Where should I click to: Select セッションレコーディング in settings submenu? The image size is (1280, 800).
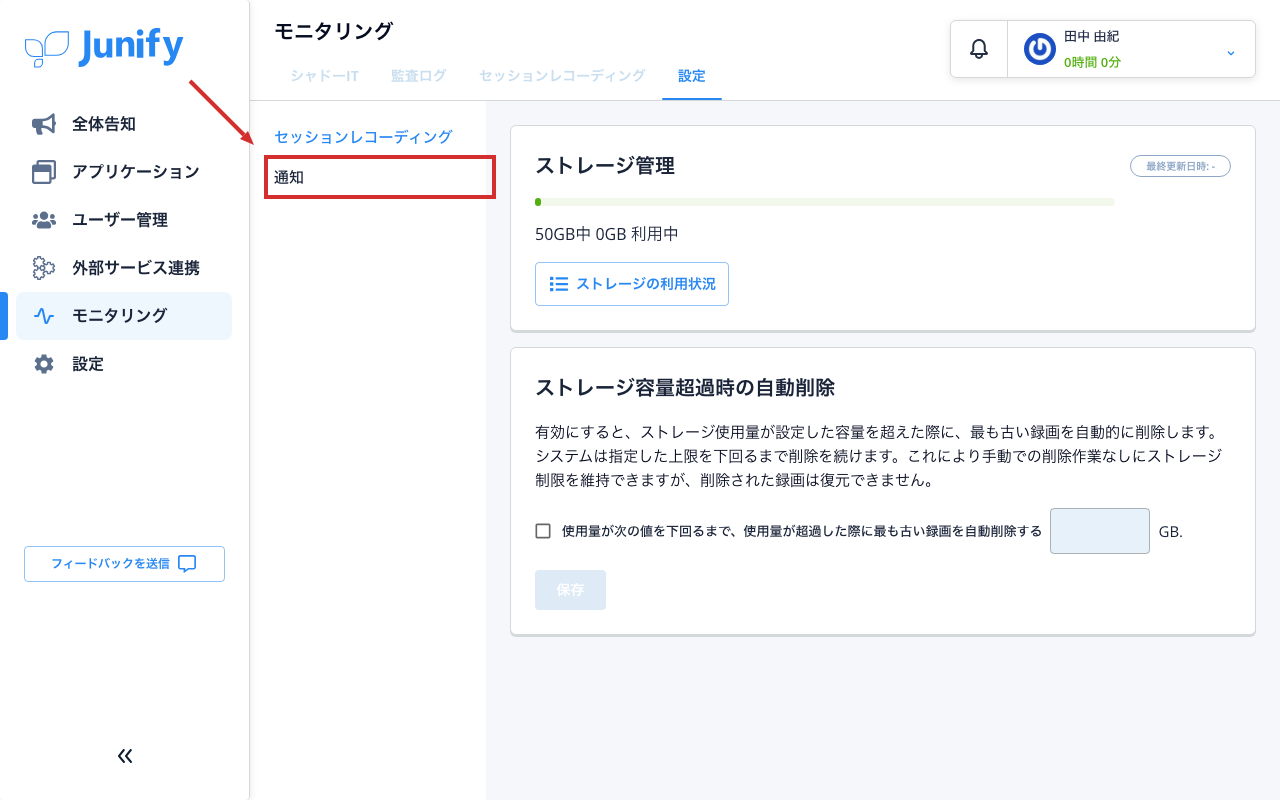[x=364, y=137]
